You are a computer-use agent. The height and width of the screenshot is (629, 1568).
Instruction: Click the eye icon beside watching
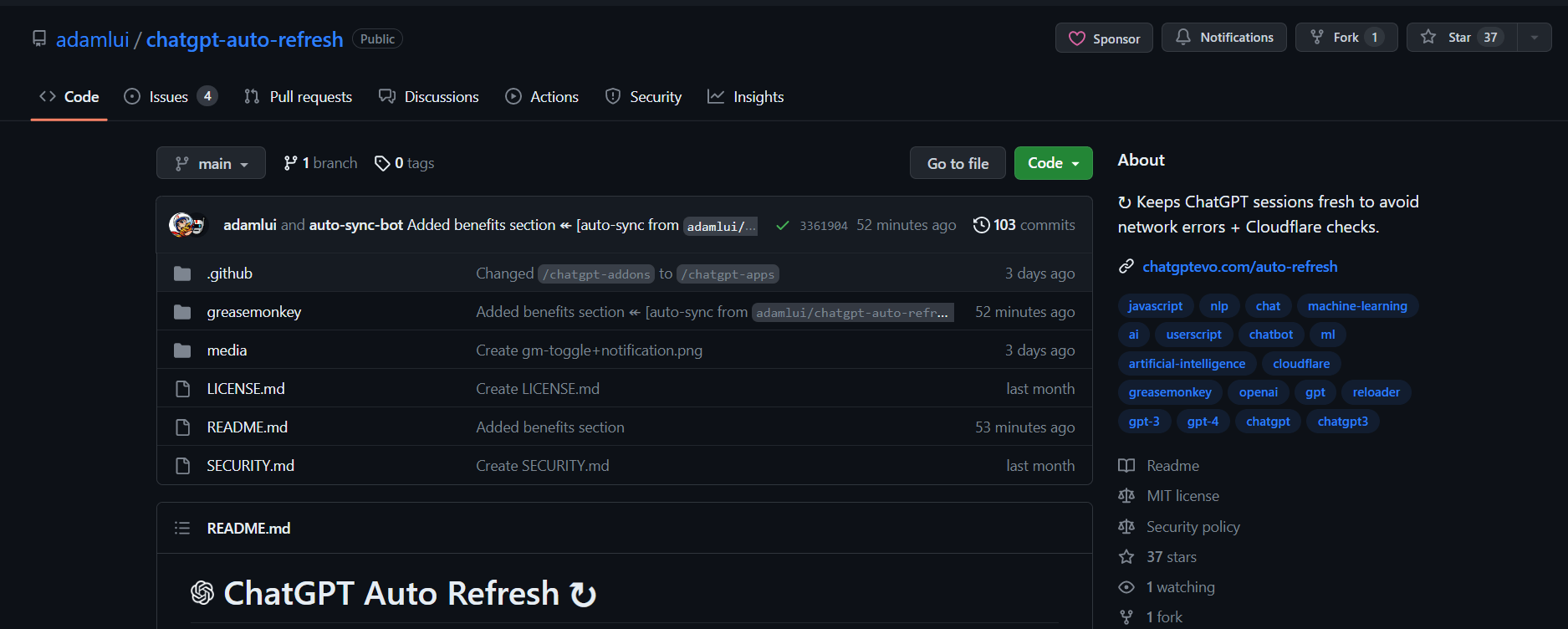coord(1126,587)
